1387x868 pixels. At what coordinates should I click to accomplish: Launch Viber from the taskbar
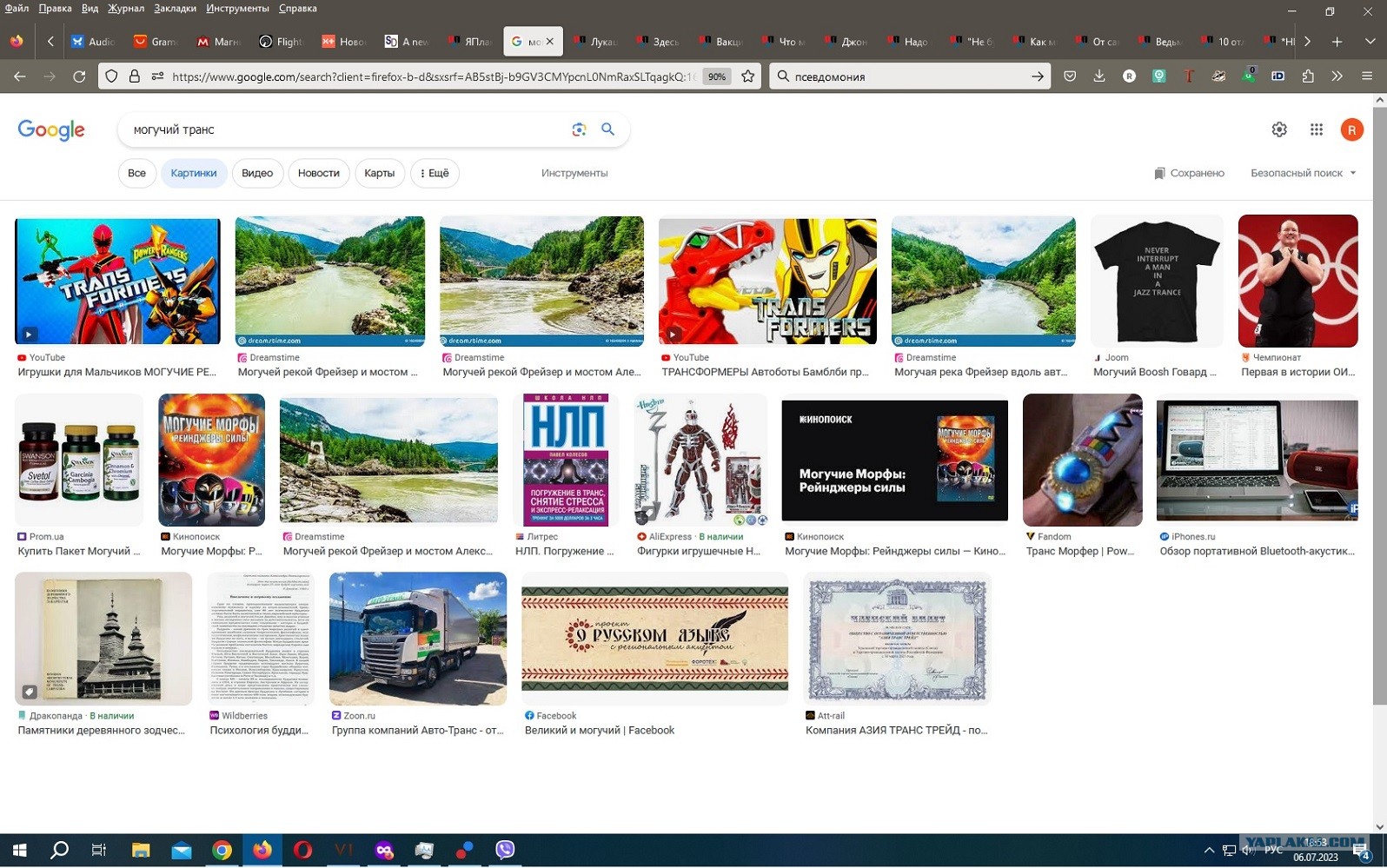click(x=505, y=850)
